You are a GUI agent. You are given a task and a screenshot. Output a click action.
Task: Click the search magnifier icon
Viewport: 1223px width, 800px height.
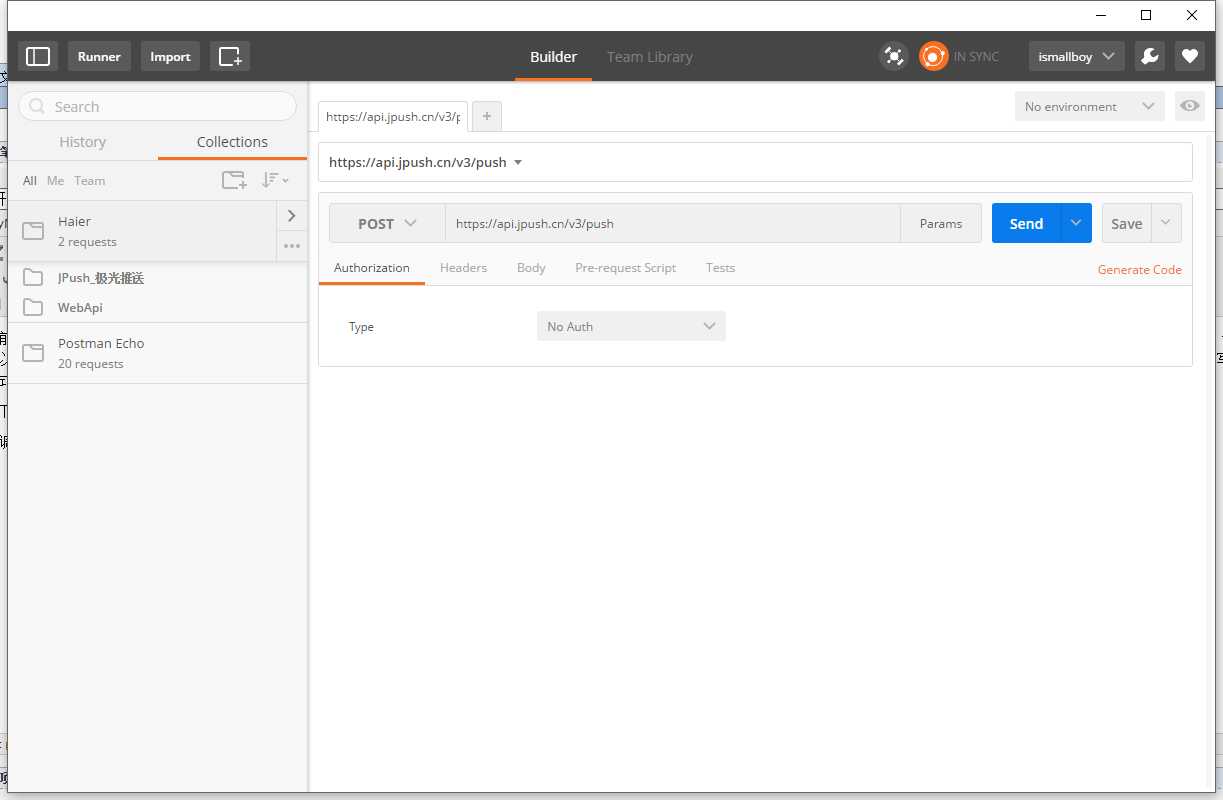(x=37, y=106)
